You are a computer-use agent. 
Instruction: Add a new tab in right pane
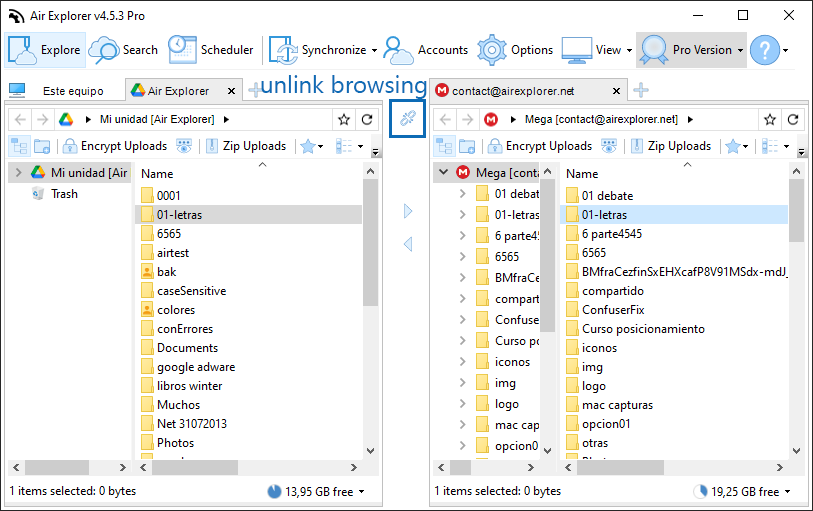click(x=641, y=90)
